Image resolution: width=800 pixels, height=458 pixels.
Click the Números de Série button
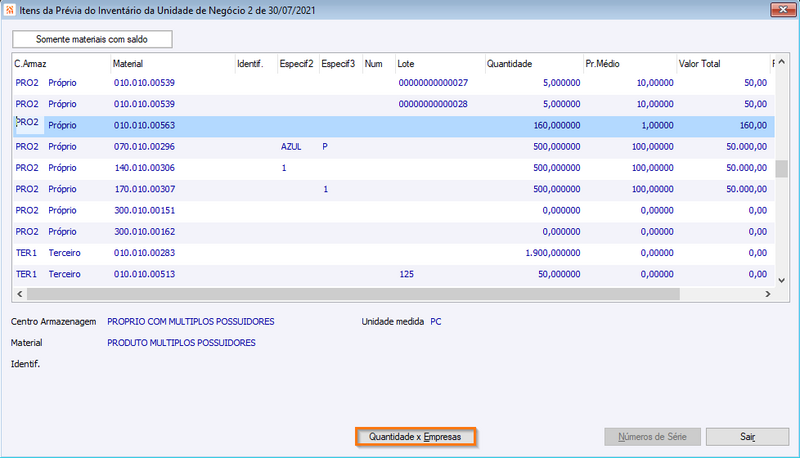pyautogui.click(x=652, y=437)
